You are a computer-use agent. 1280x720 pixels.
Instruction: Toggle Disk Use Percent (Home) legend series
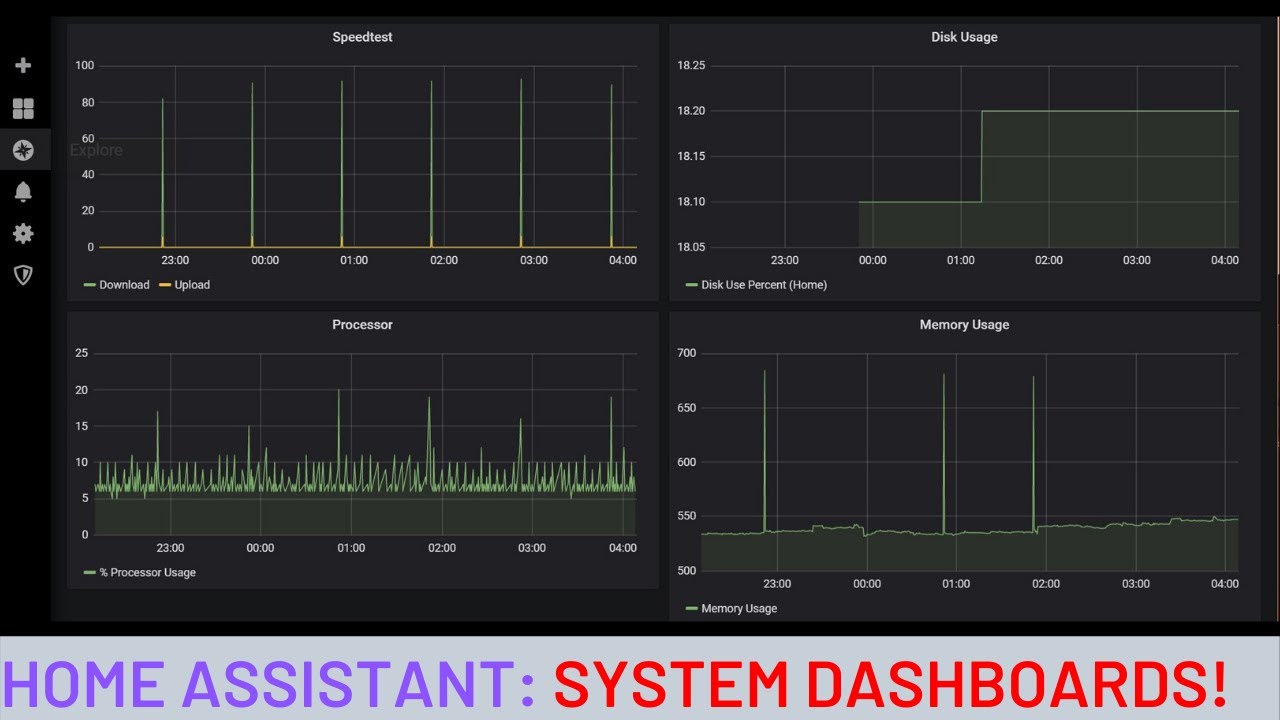tap(764, 285)
